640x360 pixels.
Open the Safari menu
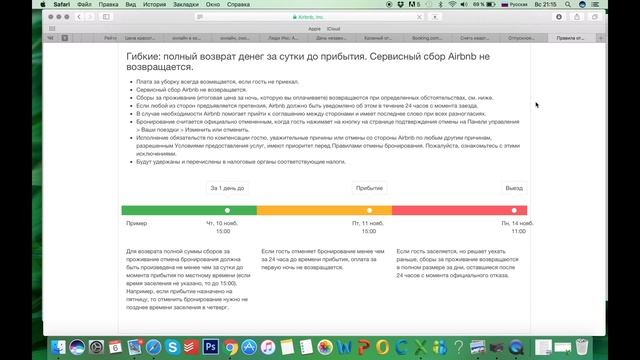click(62, 4)
